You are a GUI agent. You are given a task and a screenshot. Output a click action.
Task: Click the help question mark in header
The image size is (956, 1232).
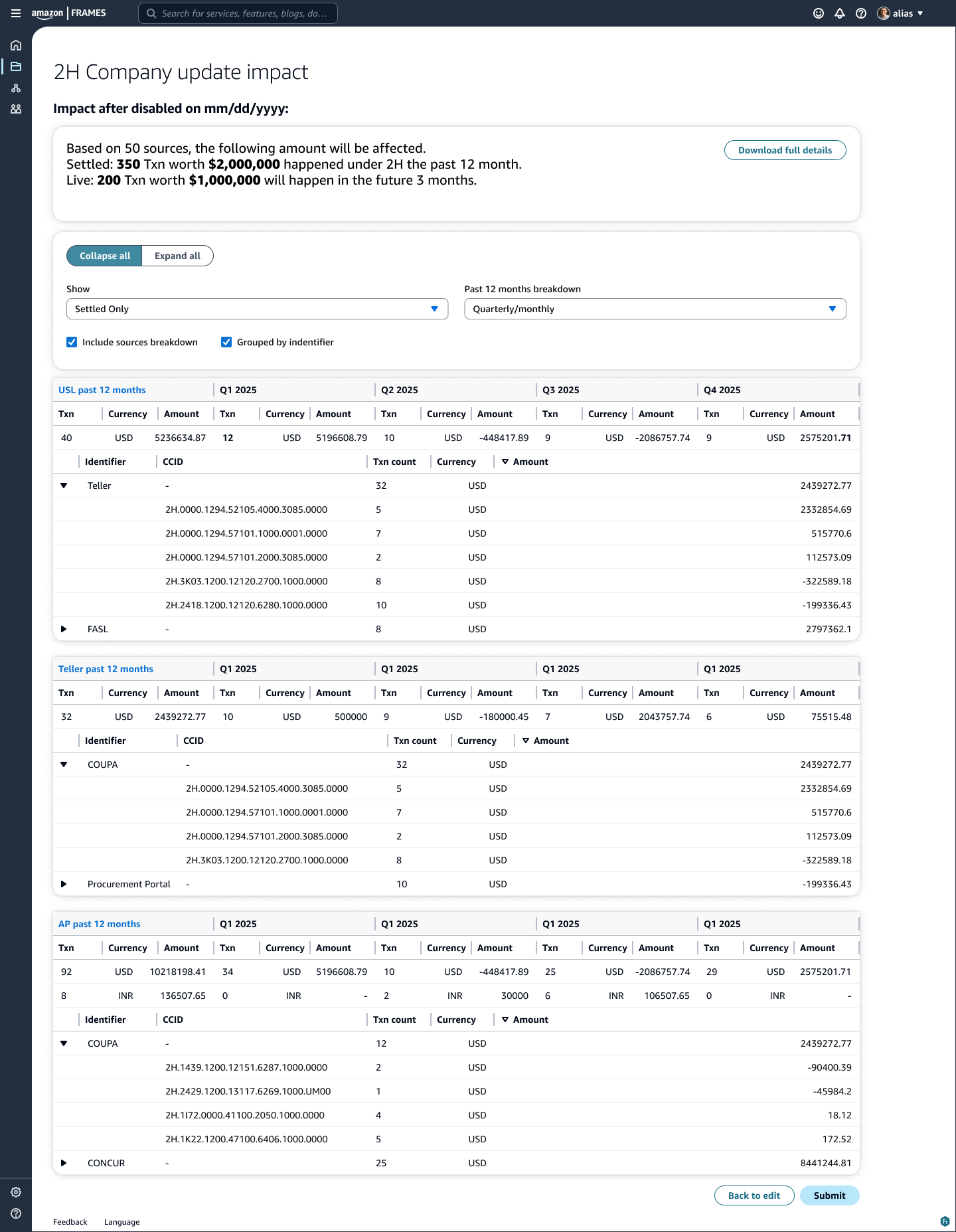click(x=861, y=13)
